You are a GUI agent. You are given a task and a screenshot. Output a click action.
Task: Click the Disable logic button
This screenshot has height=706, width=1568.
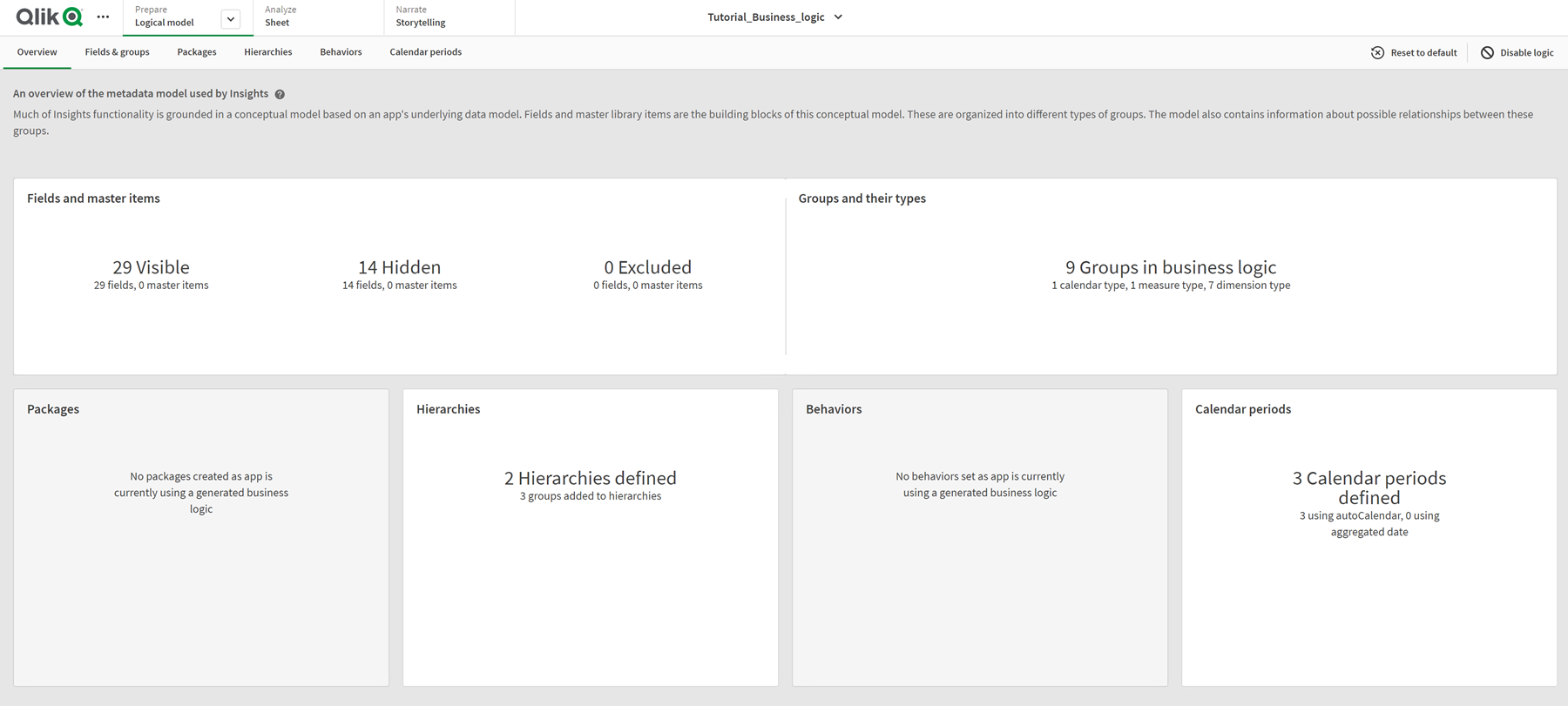[1517, 52]
